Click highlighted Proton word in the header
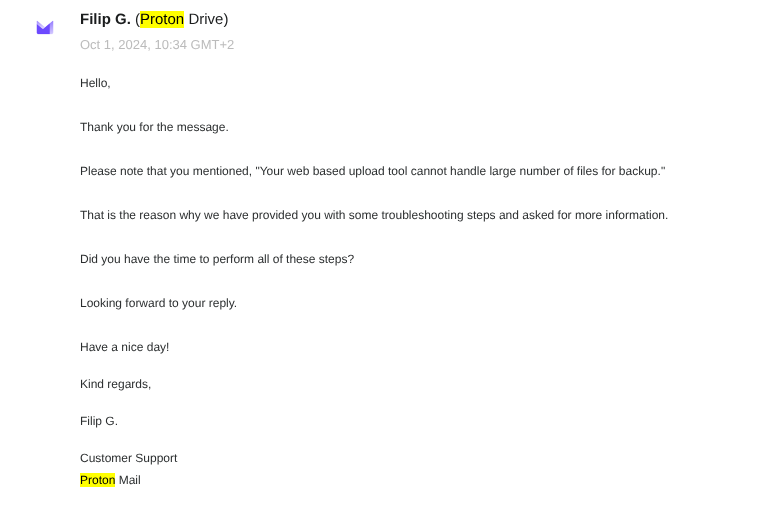 tap(162, 19)
